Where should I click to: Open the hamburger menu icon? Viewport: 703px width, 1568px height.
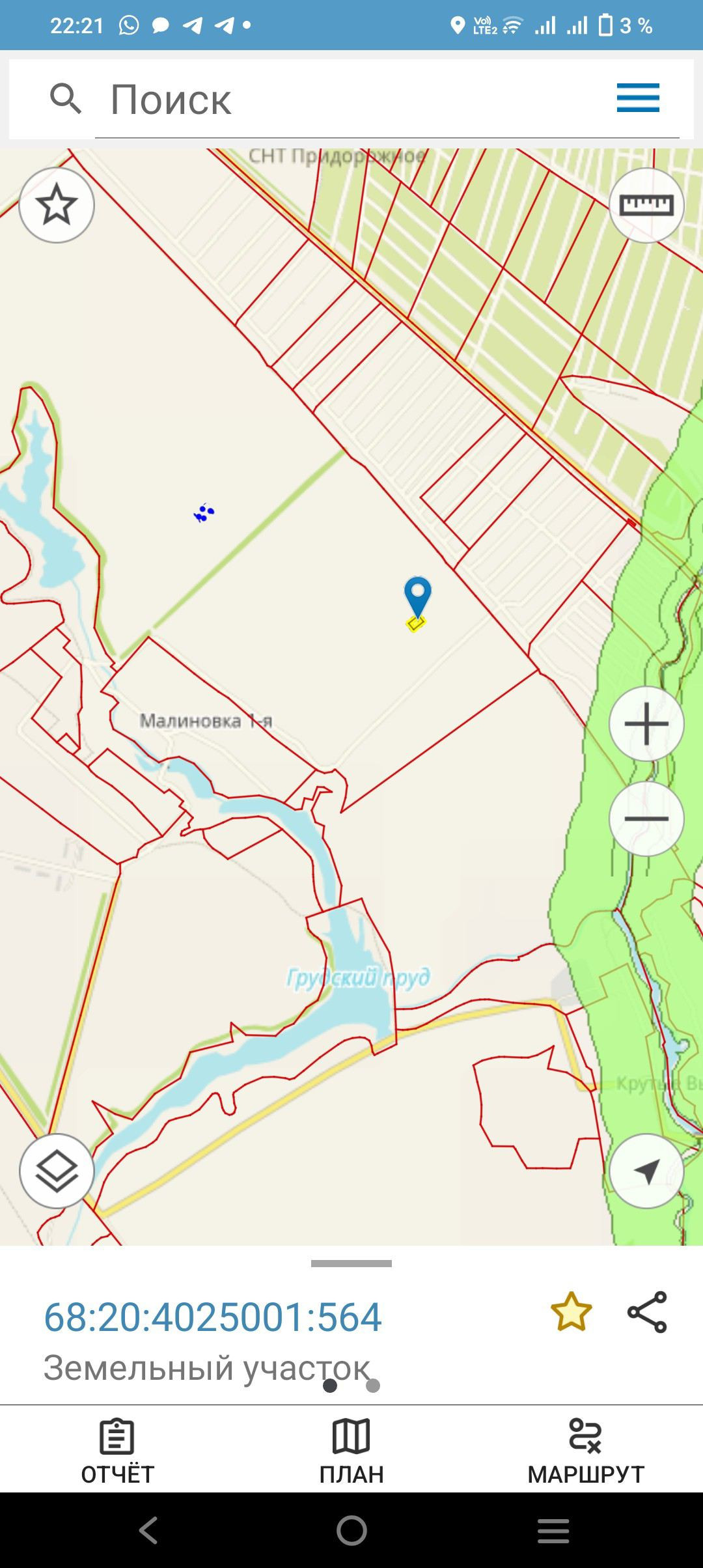pos(638,98)
